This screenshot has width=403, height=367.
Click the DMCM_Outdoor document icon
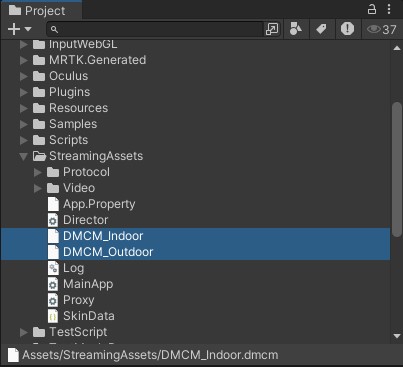(x=53, y=252)
